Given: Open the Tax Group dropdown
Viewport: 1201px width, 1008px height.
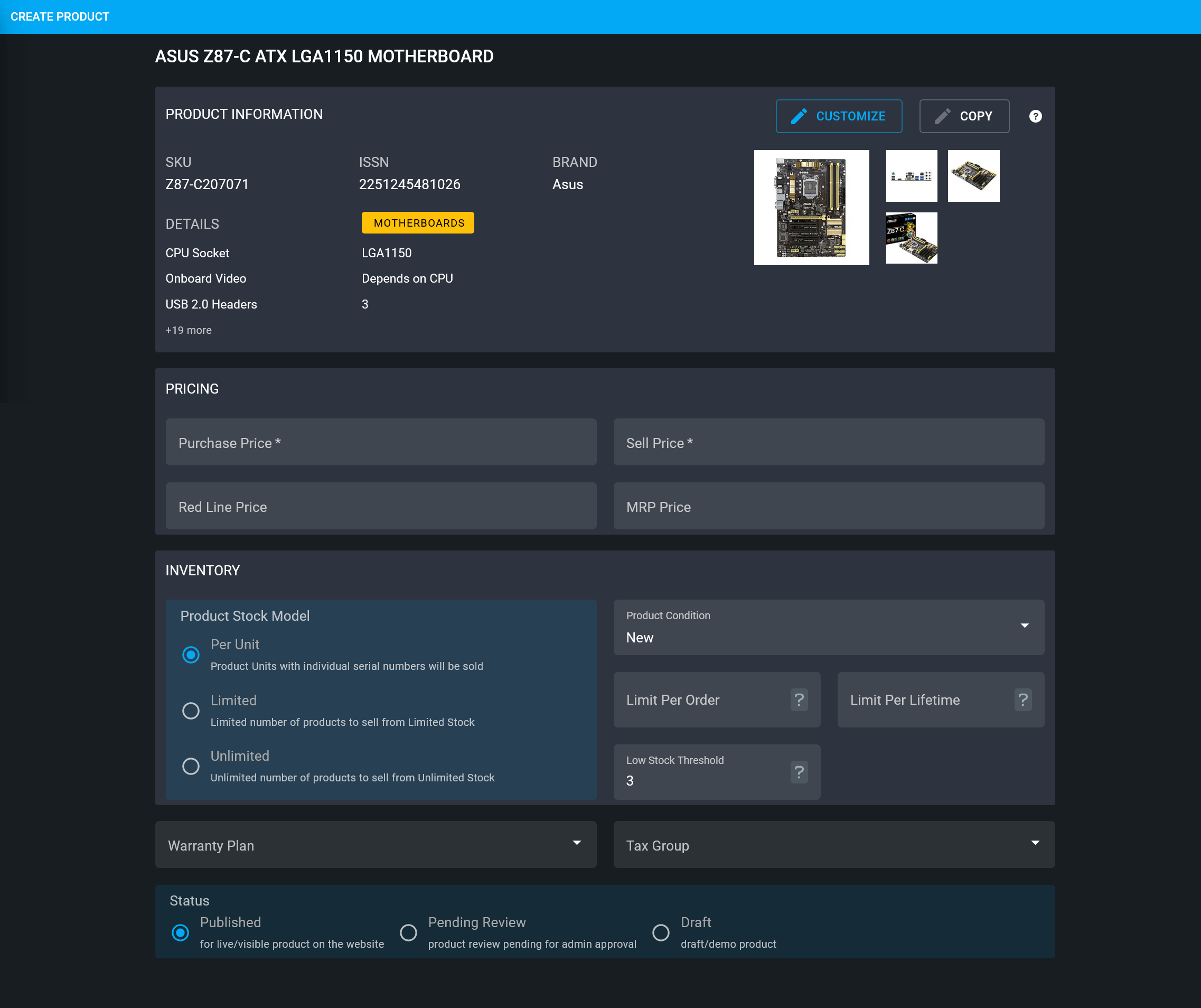Looking at the screenshot, I should (834, 844).
